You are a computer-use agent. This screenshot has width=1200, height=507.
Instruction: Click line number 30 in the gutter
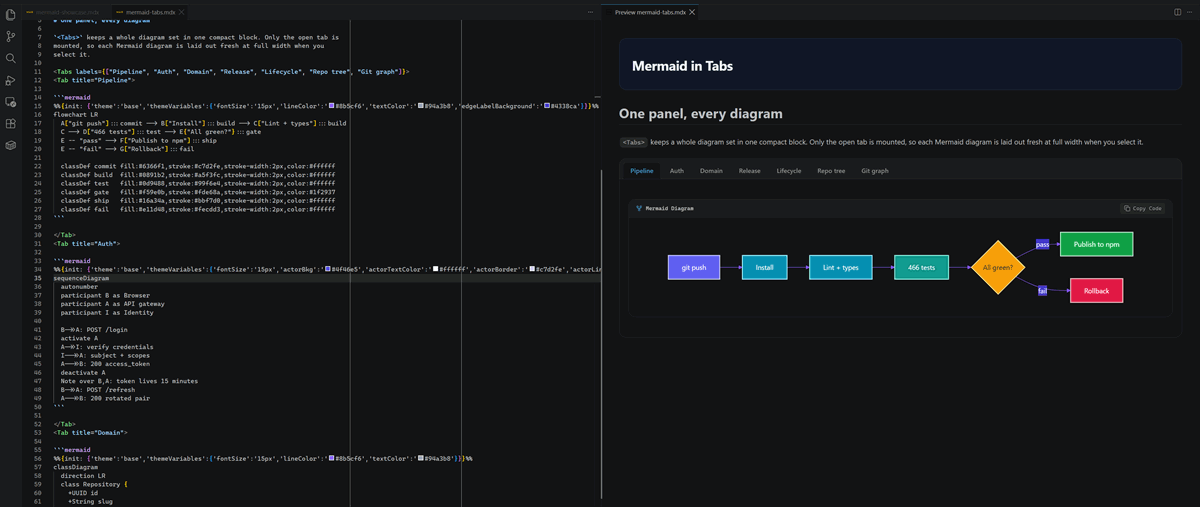pos(38,234)
